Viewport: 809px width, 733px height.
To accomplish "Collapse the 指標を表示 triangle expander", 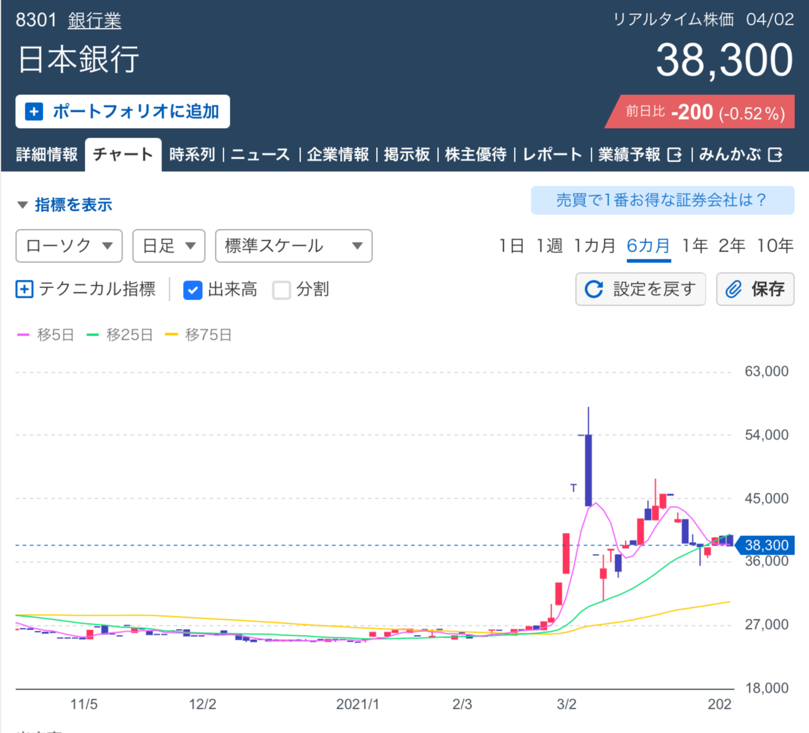I will [22, 205].
